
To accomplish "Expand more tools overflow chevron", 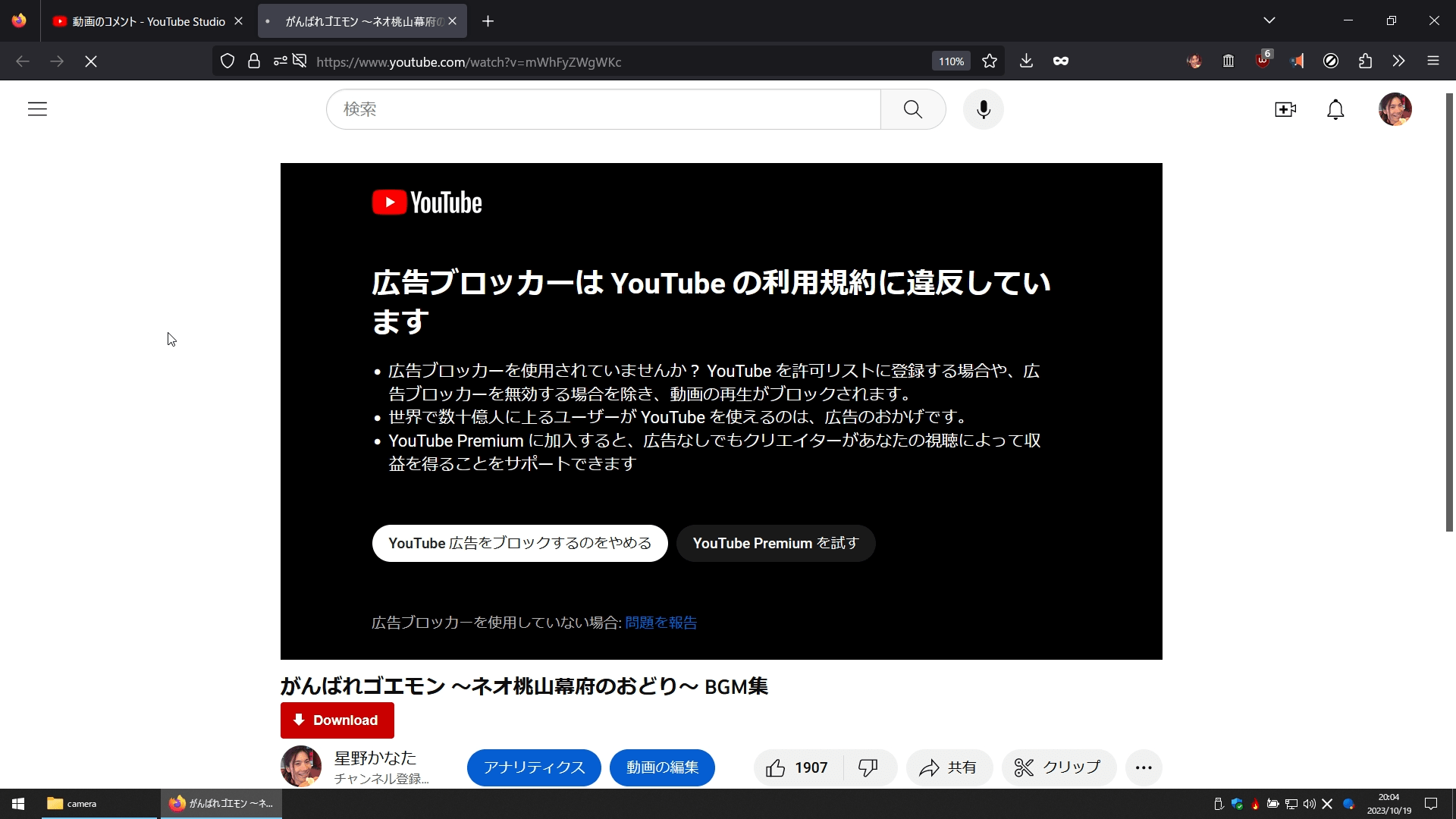I will click(1398, 61).
